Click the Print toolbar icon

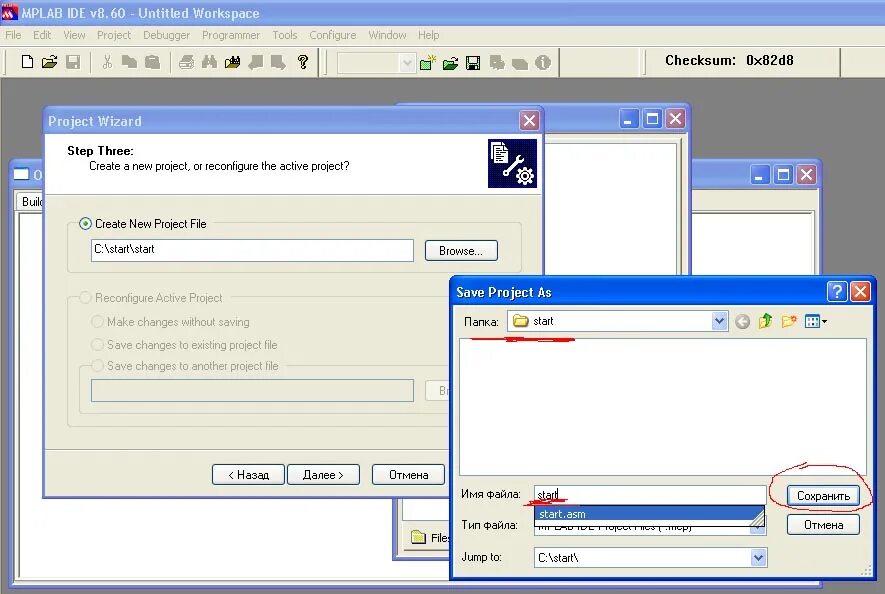tap(186, 62)
